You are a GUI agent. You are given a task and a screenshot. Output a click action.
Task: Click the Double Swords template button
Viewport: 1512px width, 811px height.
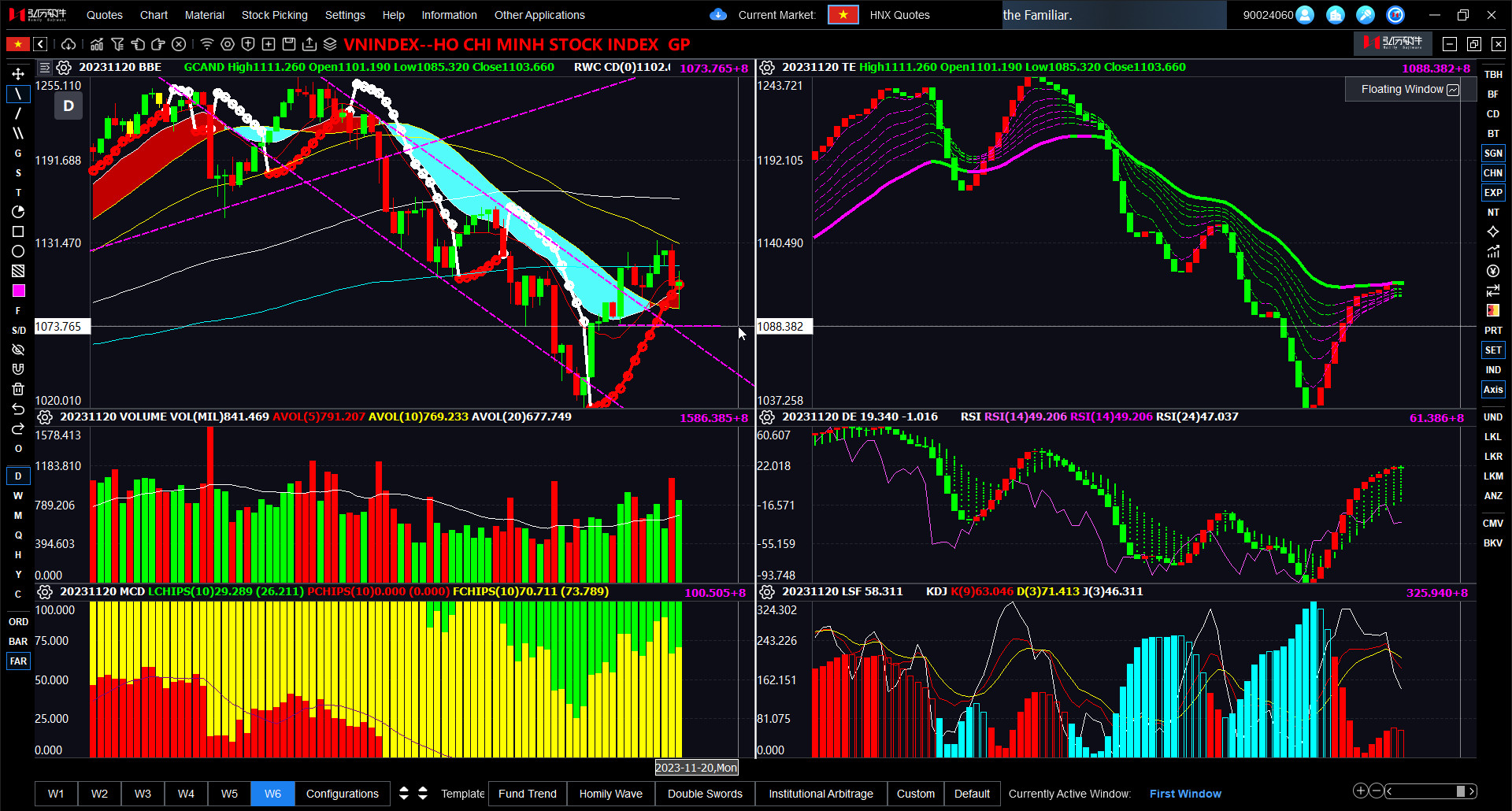click(704, 793)
